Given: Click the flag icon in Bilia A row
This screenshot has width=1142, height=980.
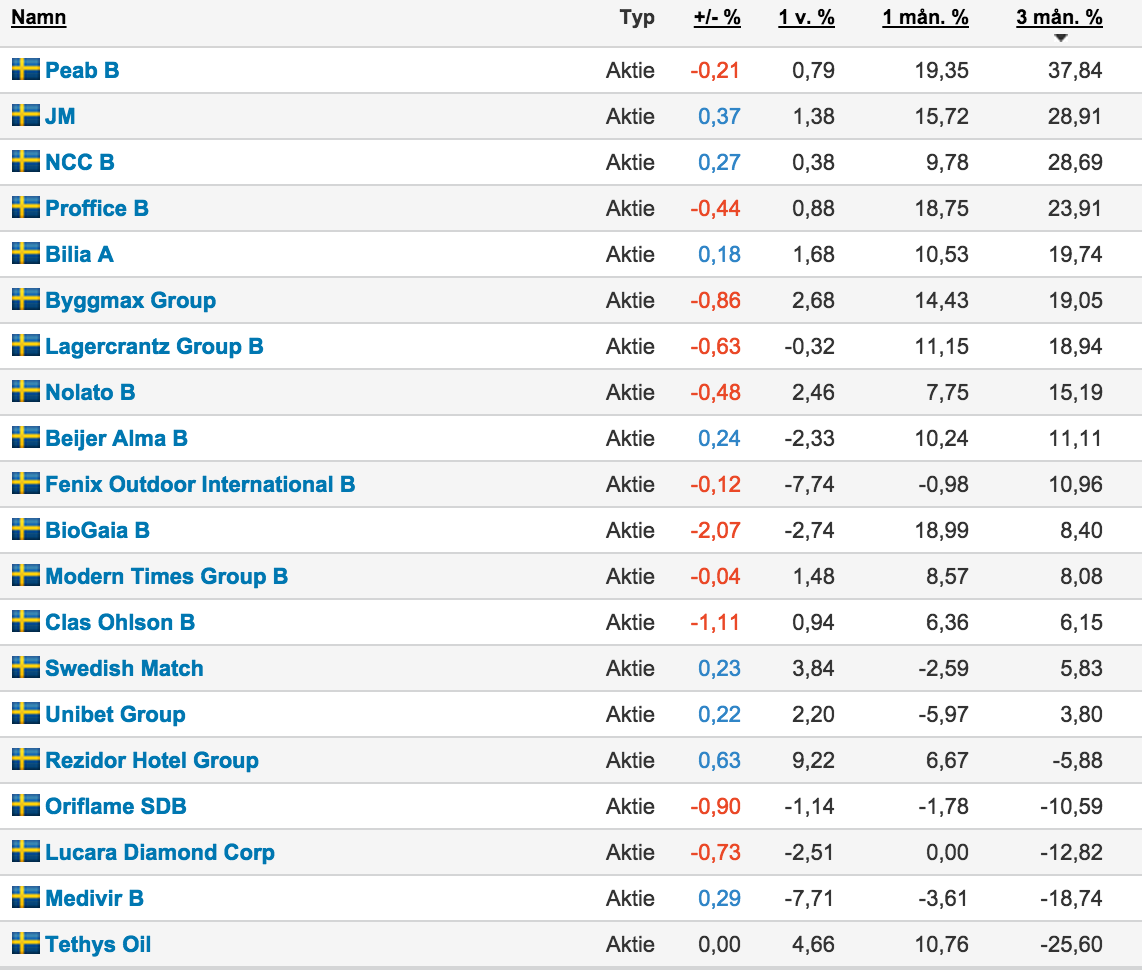Looking at the screenshot, I should point(26,253).
